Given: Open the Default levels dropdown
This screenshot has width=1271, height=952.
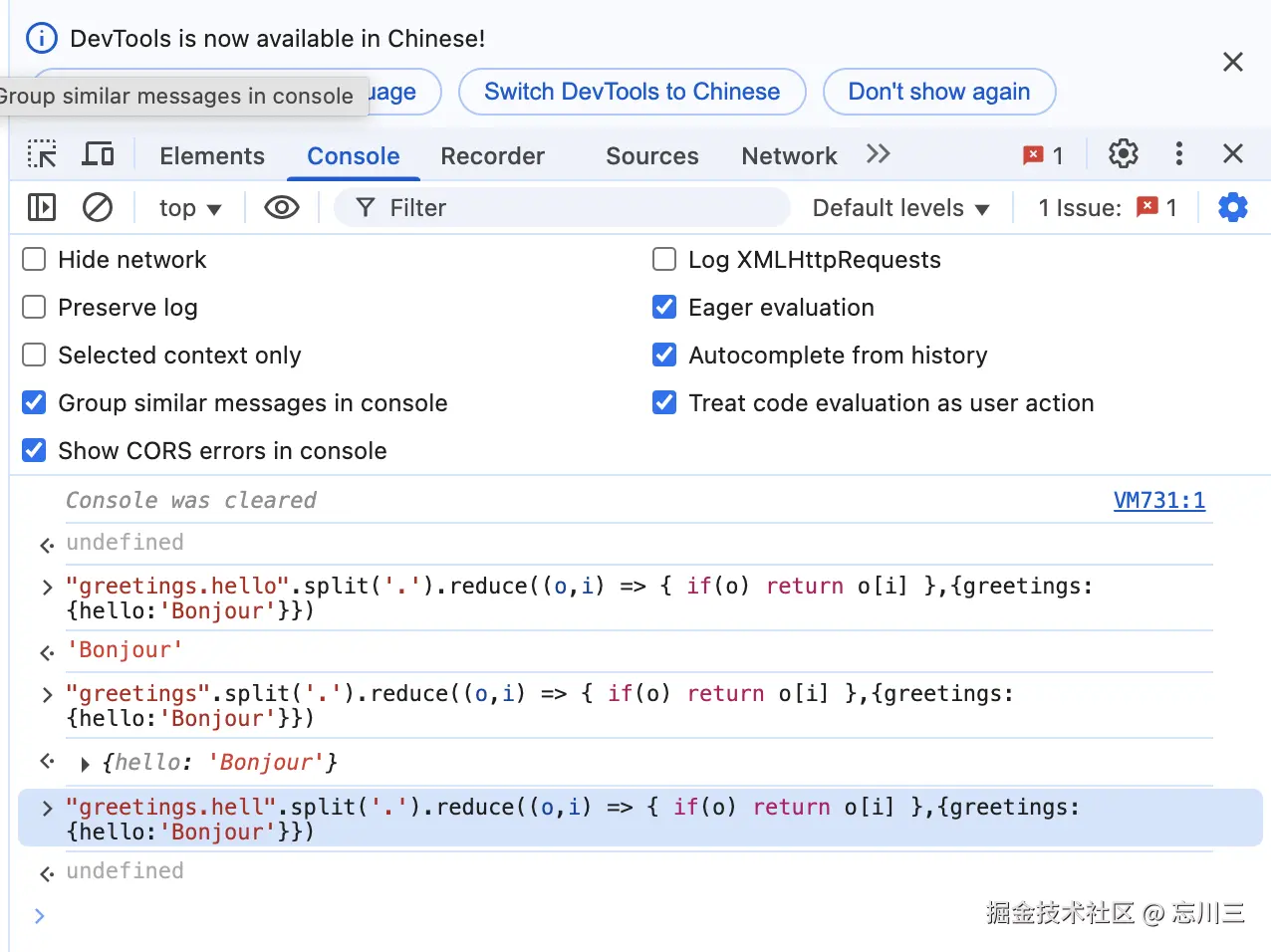Looking at the screenshot, I should 901,208.
